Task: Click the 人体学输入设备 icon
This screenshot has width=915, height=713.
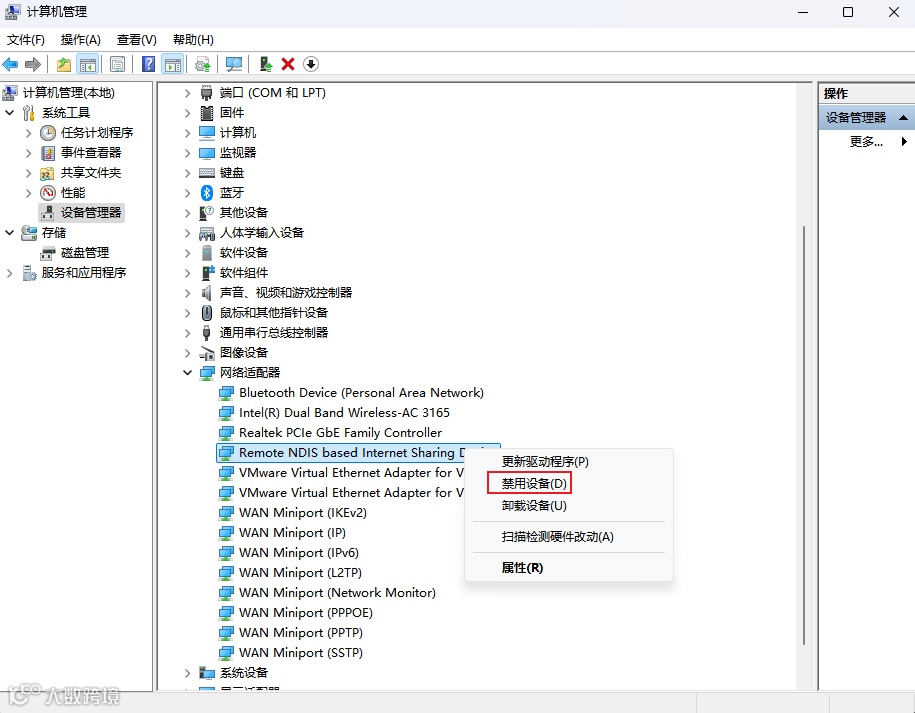Action: (207, 233)
